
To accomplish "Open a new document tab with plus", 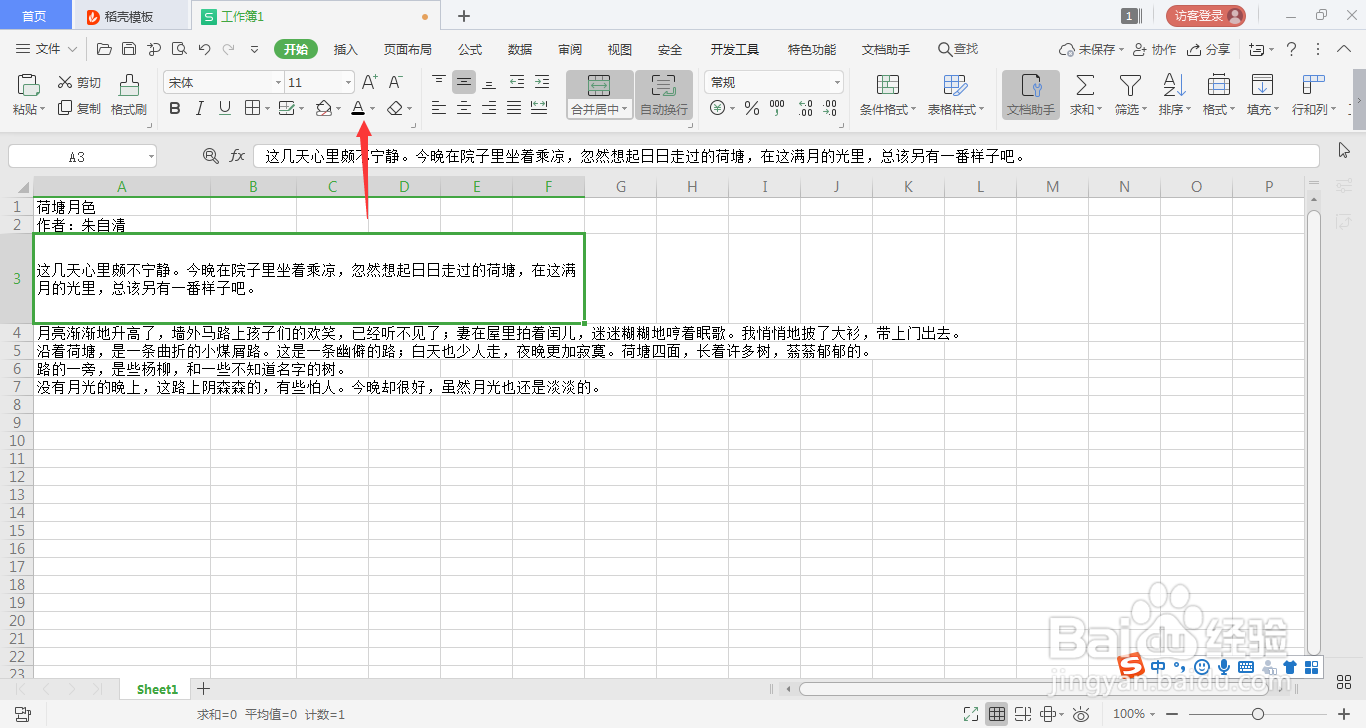I will [x=464, y=16].
